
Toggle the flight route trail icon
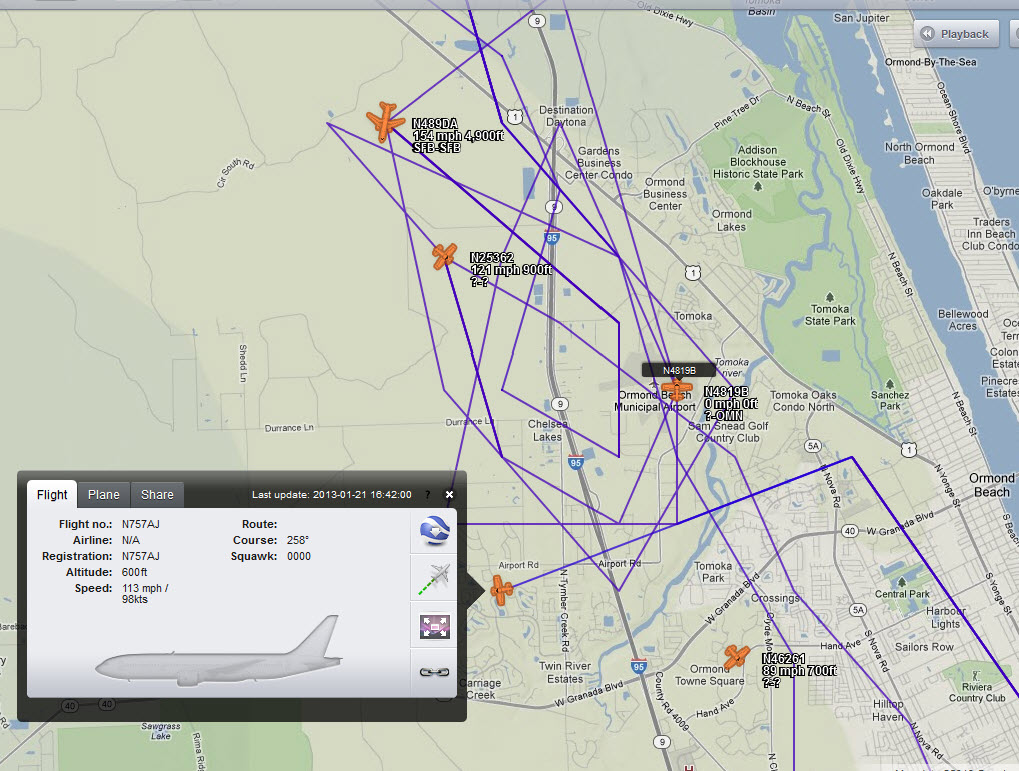point(434,578)
